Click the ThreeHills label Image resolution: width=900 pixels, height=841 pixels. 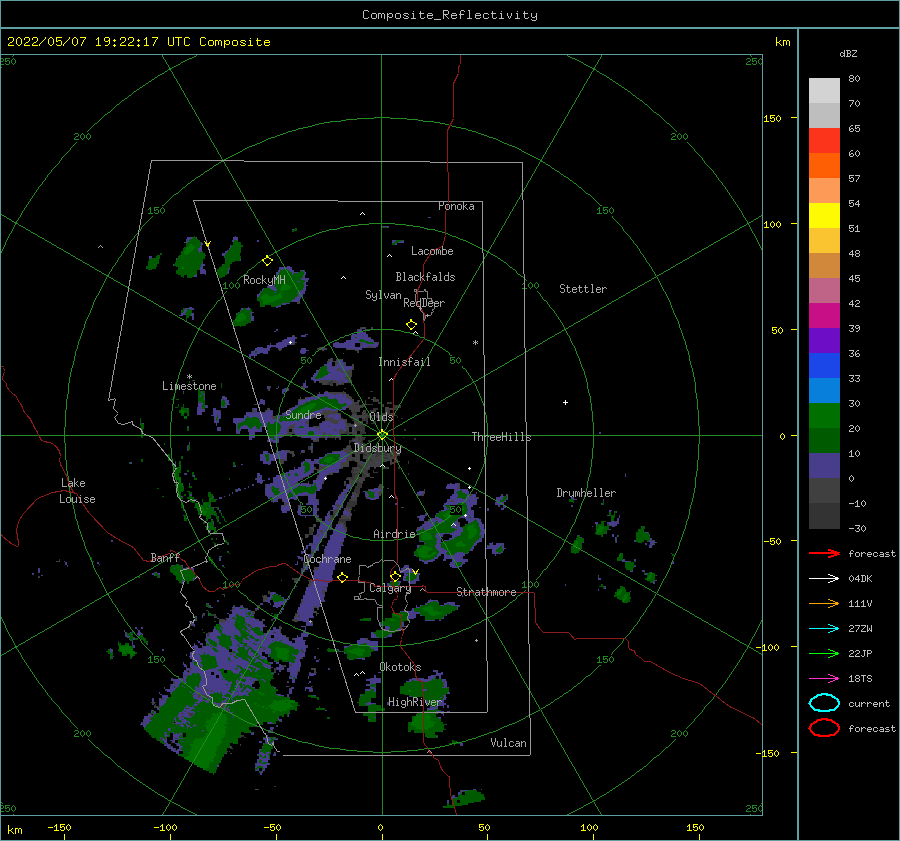pos(502,437)
